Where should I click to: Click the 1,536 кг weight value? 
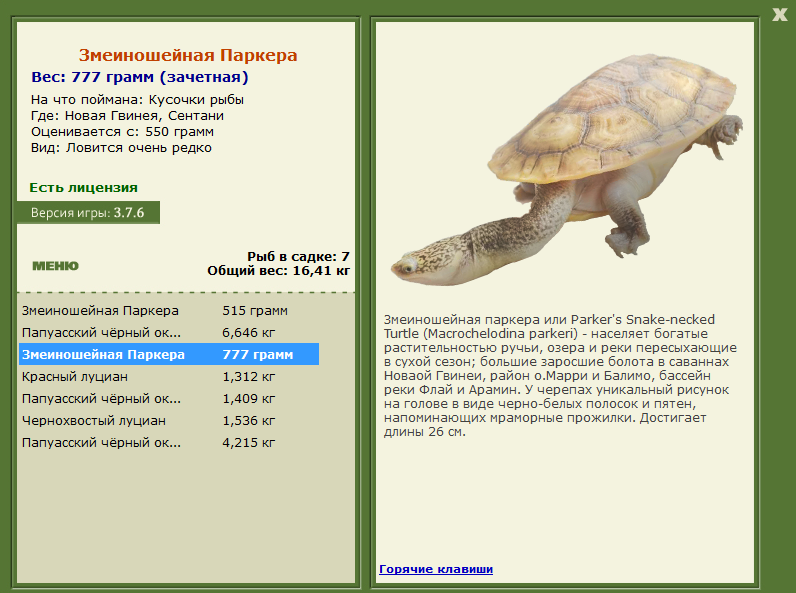(x=248, y=421)
